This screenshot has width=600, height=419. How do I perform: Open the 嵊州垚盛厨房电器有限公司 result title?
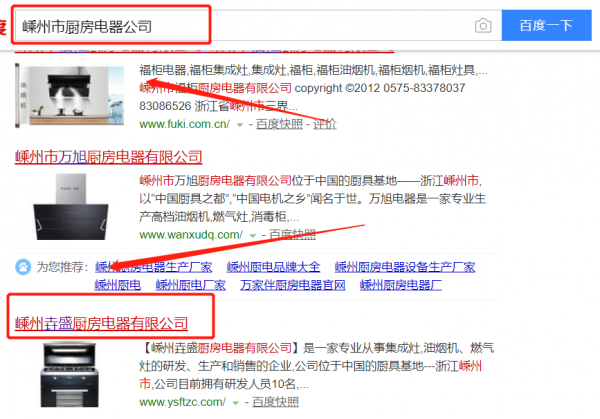[x=101, y=324]
